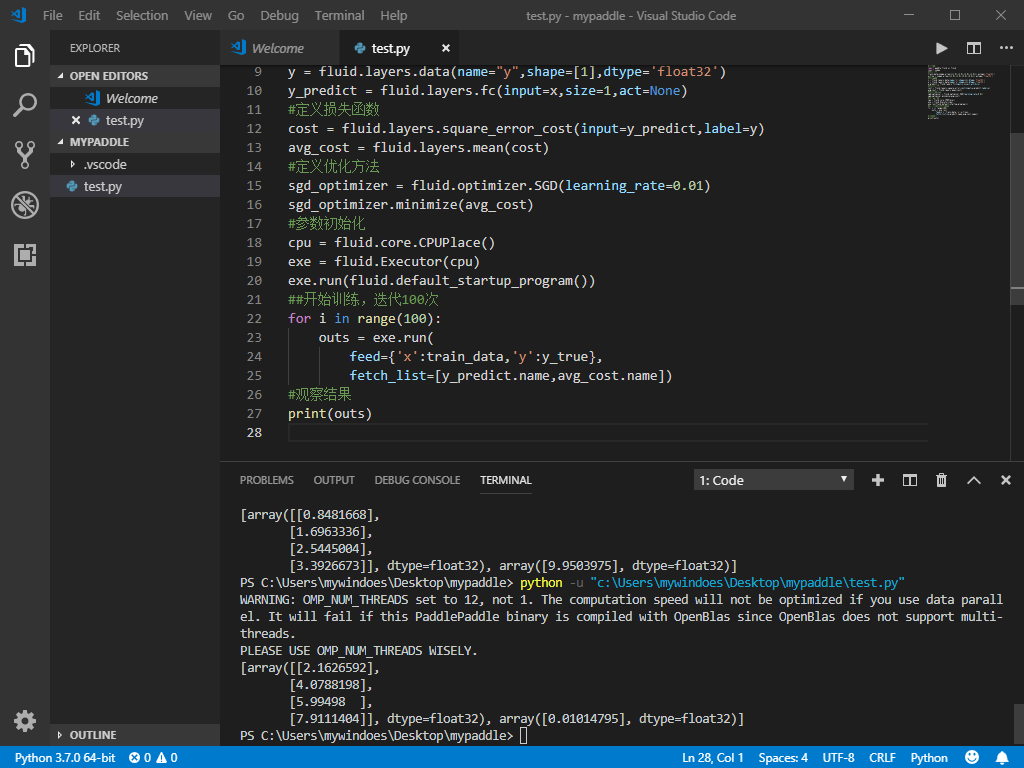This screenshot has height=768, width=1024.
Task: Expand the .vscode folder
Action: (x=135, y=165)
